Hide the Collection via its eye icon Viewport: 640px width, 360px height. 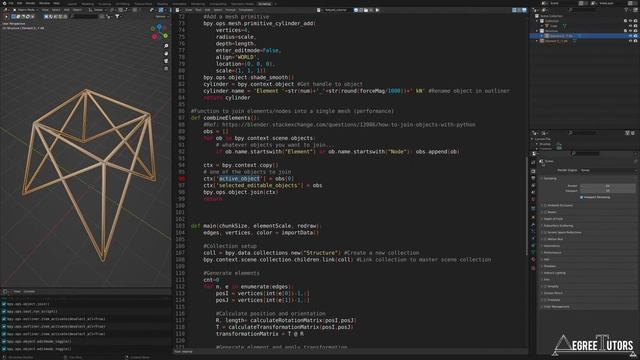(630, 20)
